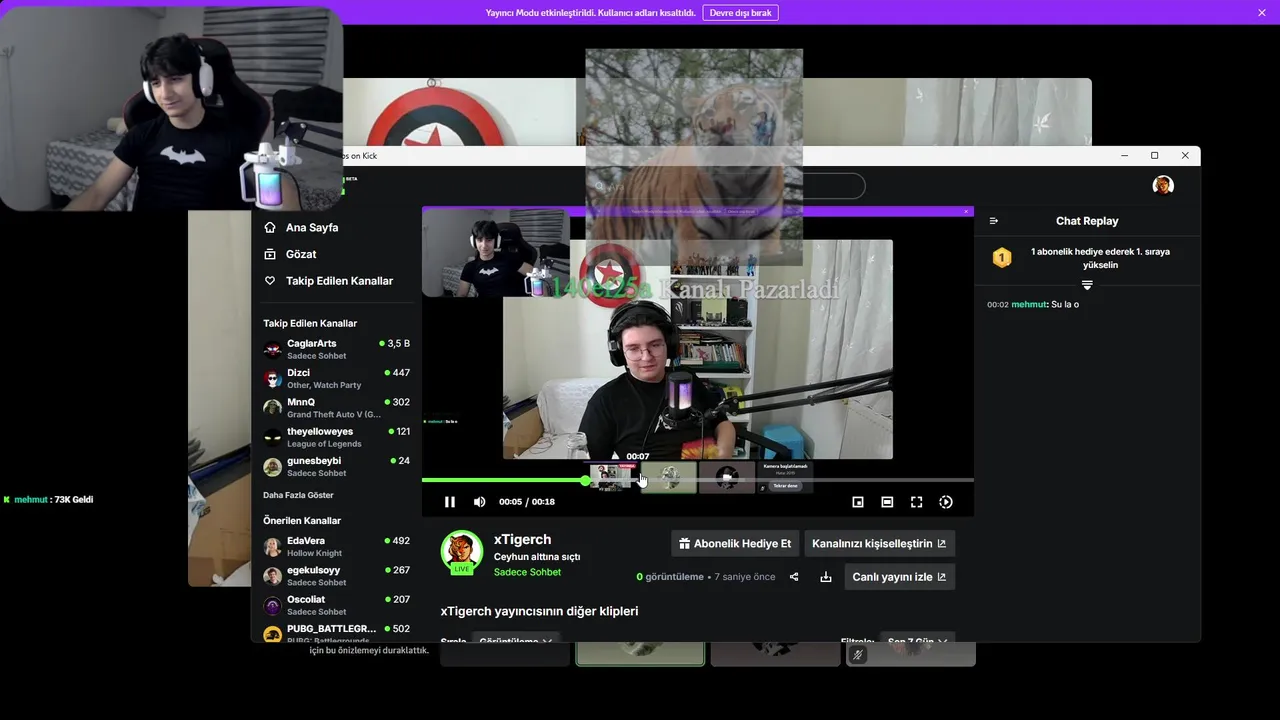Open Takip Edilen Kanallar in the sidebar

(339, 281)
